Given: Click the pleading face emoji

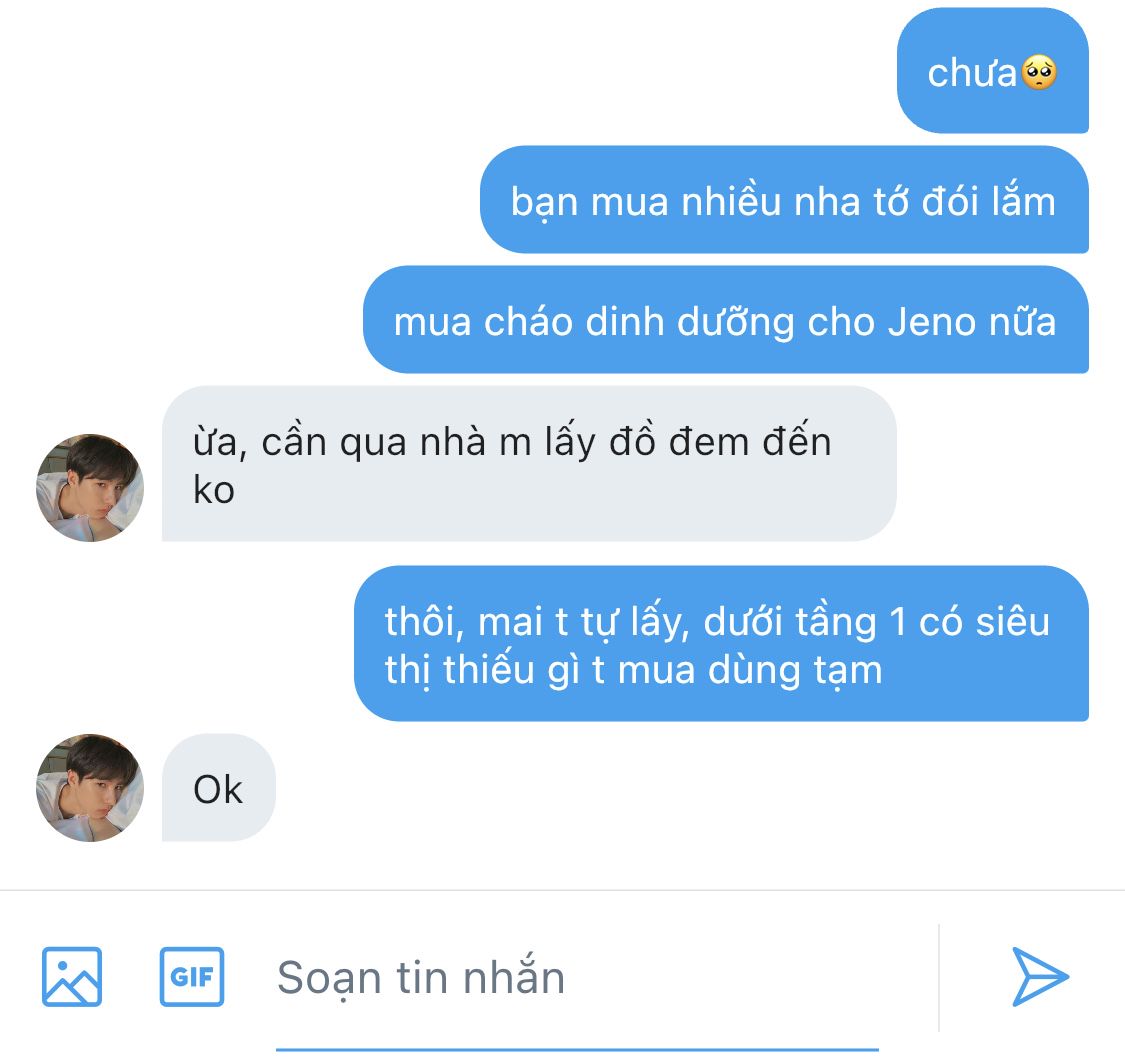Looking at the screenshot, I should tap(1039, 73).
